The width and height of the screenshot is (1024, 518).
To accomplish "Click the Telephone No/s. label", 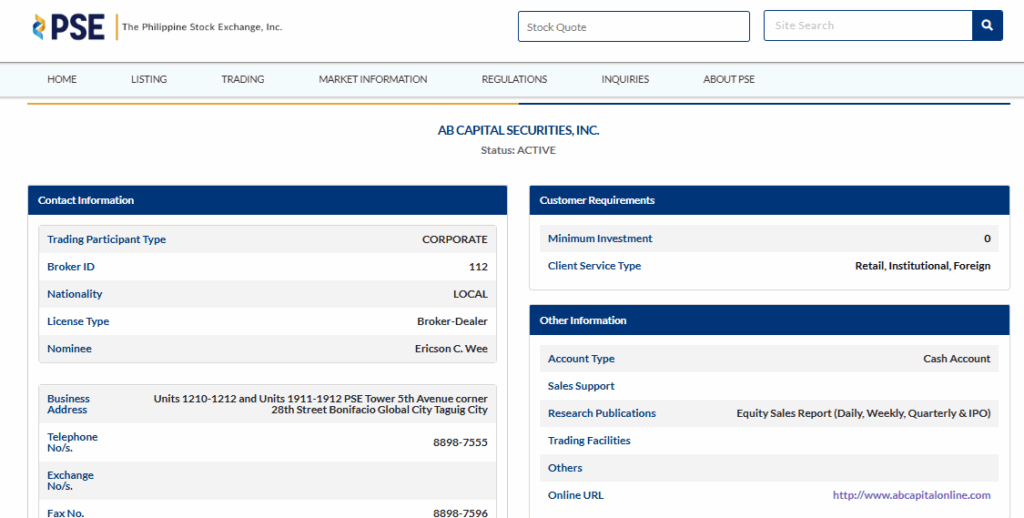I will point(72,442).
